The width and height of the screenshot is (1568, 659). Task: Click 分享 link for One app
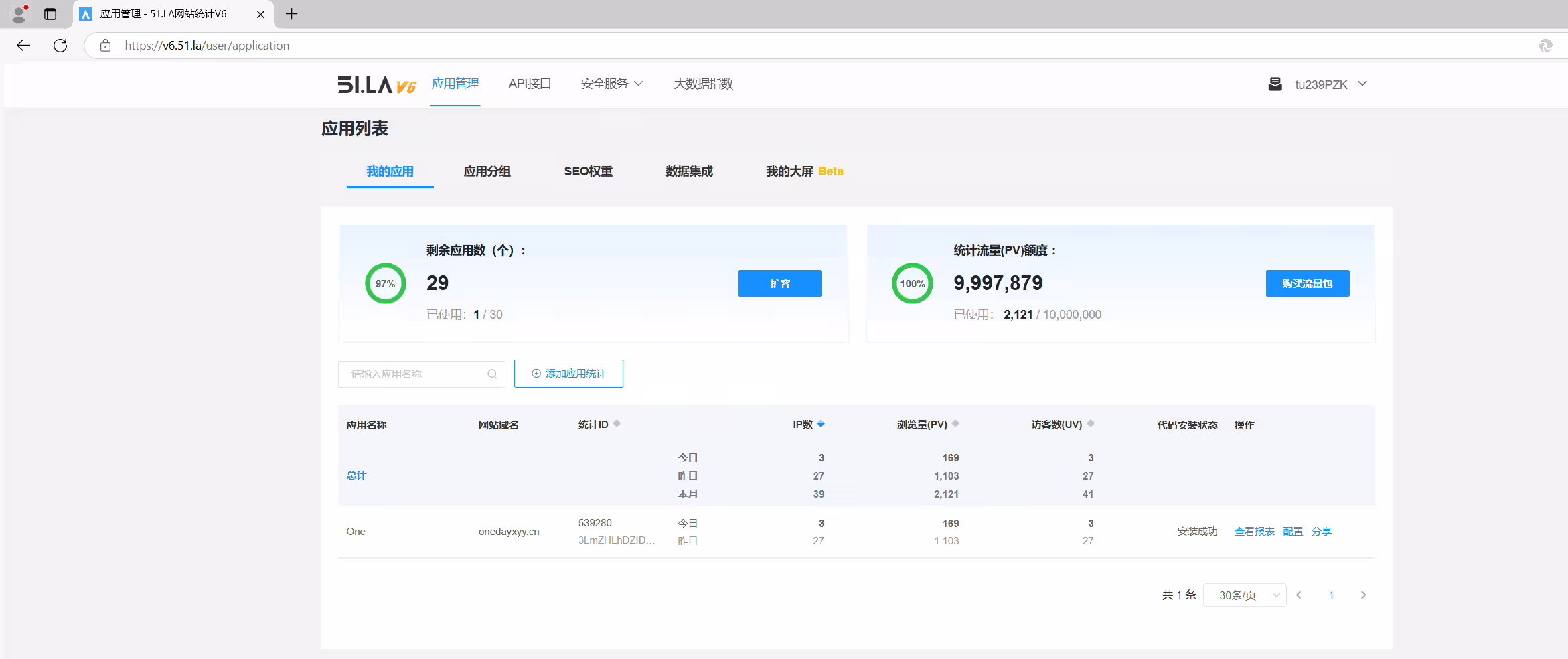(x=1322, y=532)
